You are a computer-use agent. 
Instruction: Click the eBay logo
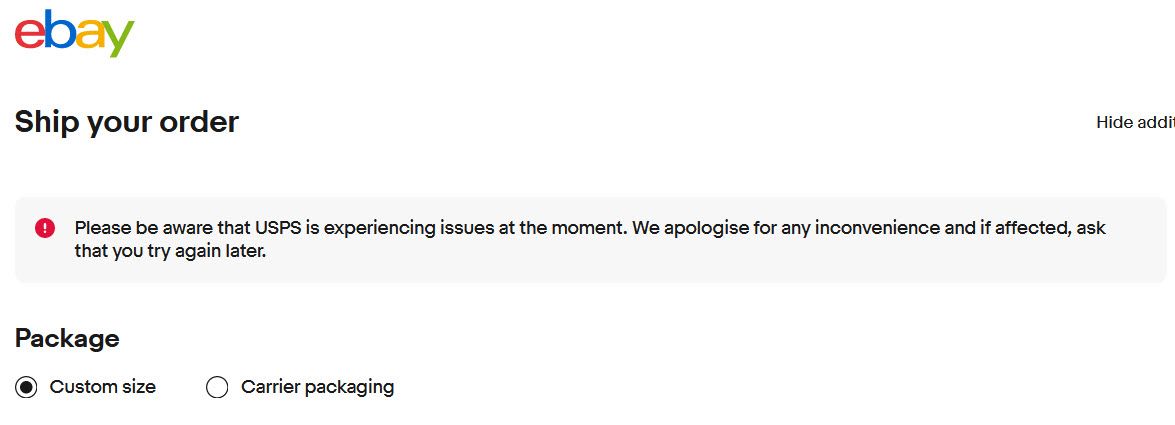pos(74,32)
